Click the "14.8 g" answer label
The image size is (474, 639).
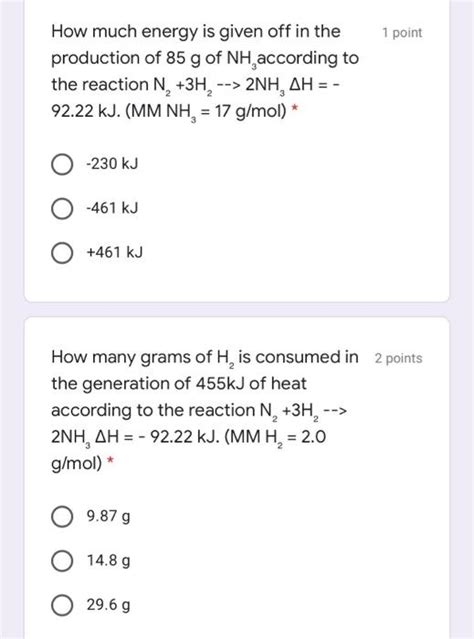coord(108,560)
